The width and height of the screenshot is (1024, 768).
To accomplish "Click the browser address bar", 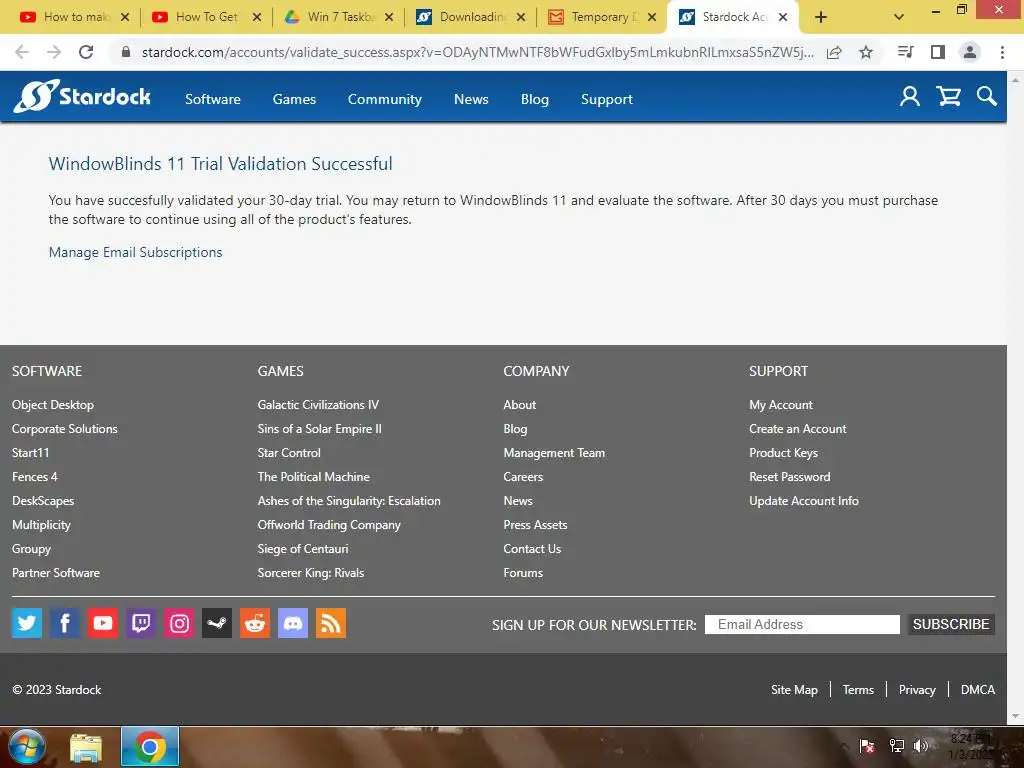I will point(477,52).
